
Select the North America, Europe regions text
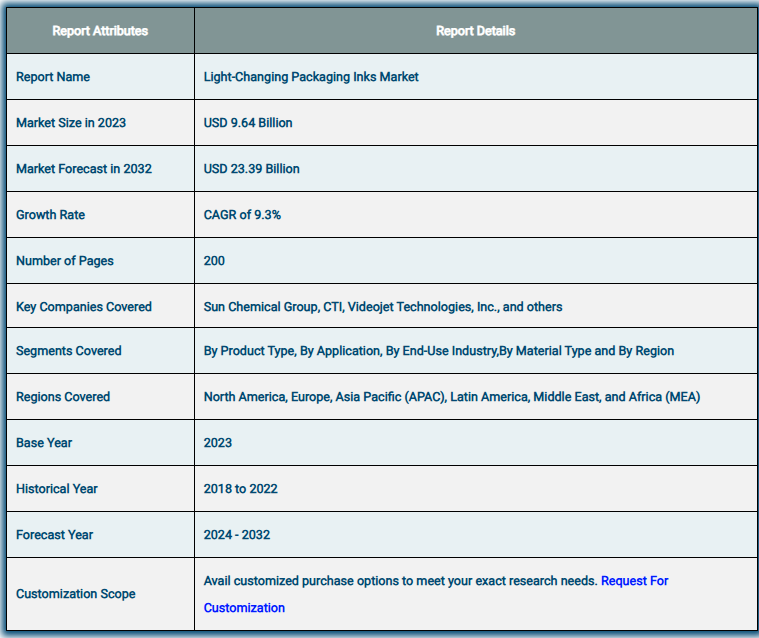coord(452,397)
